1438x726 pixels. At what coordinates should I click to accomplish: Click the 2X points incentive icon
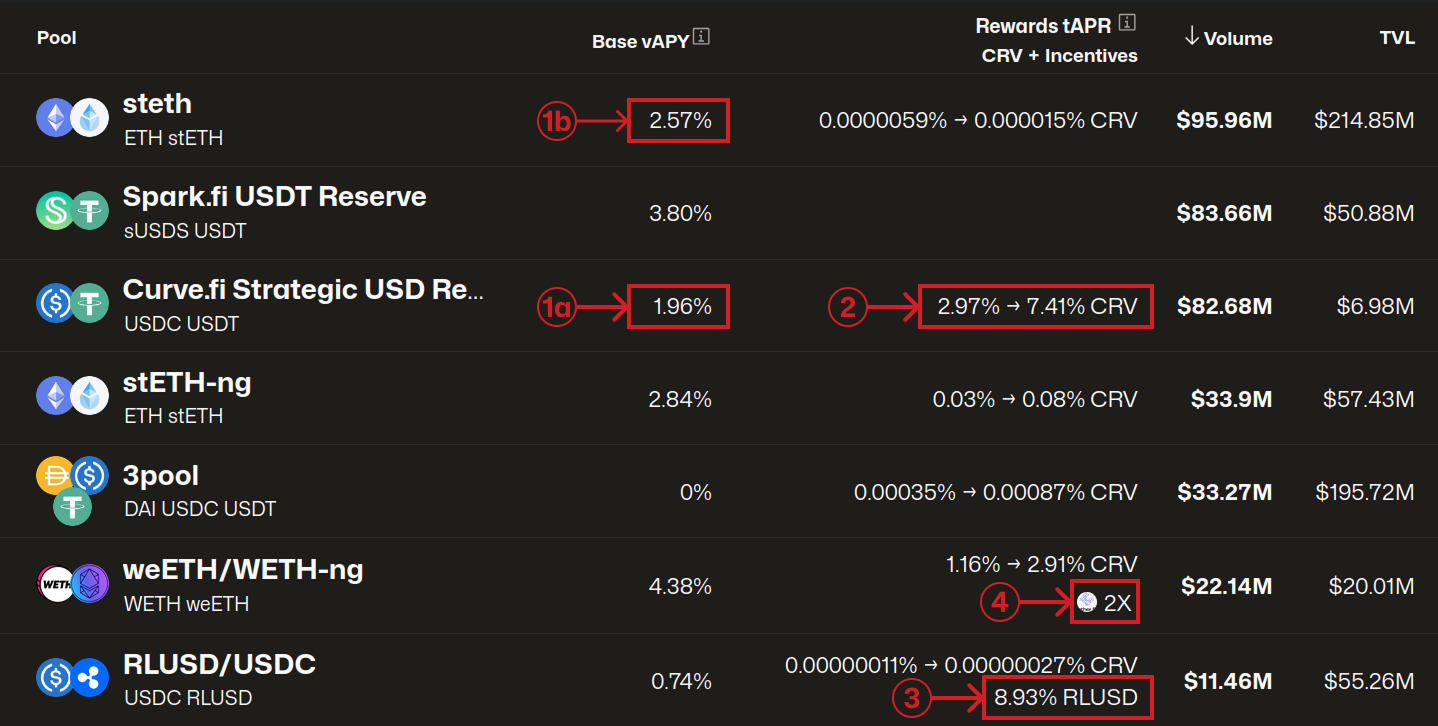click(x=1087, y=602)
